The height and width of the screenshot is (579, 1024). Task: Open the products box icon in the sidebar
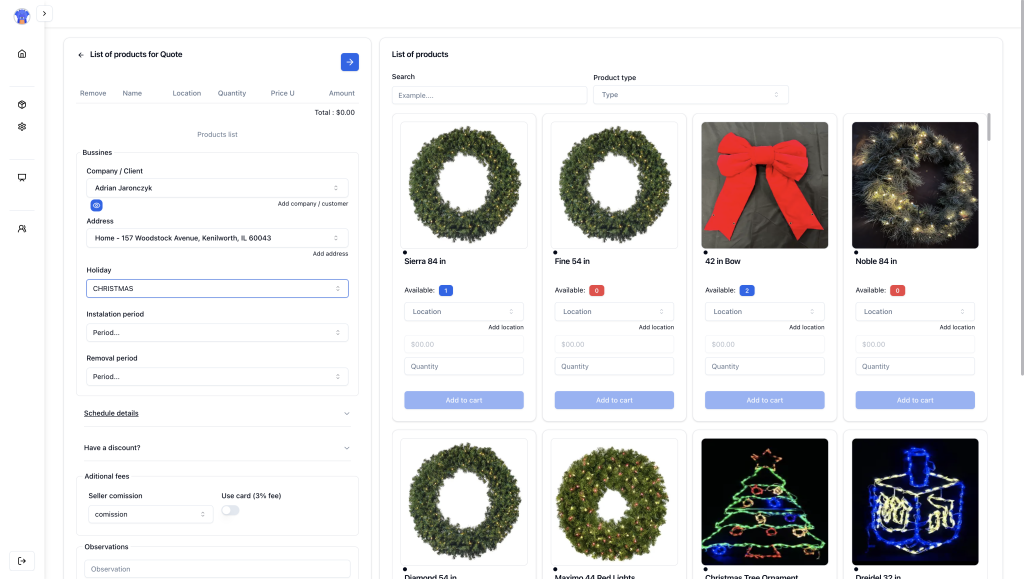[x=22, y=104]
